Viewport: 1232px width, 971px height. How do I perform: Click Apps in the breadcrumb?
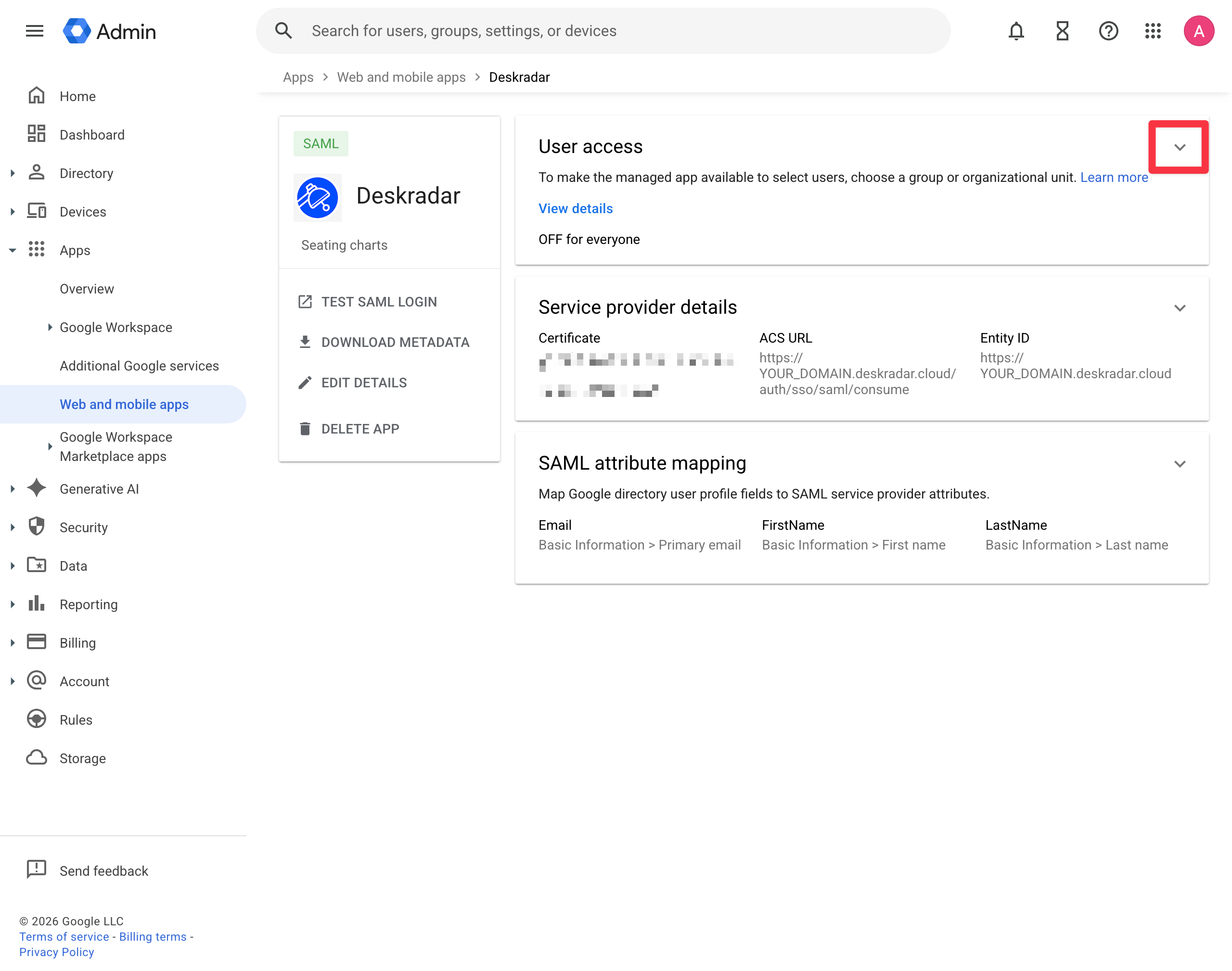298,77
